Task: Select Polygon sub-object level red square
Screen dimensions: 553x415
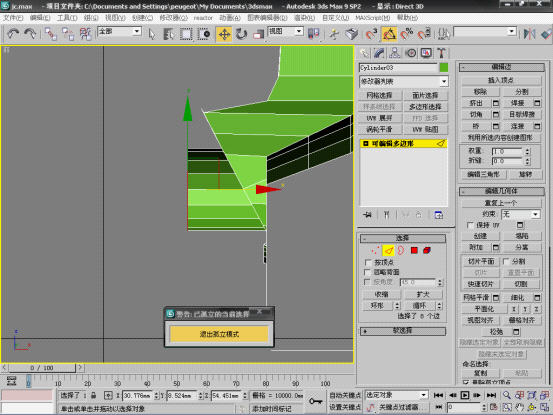Action: click(414, 250)
